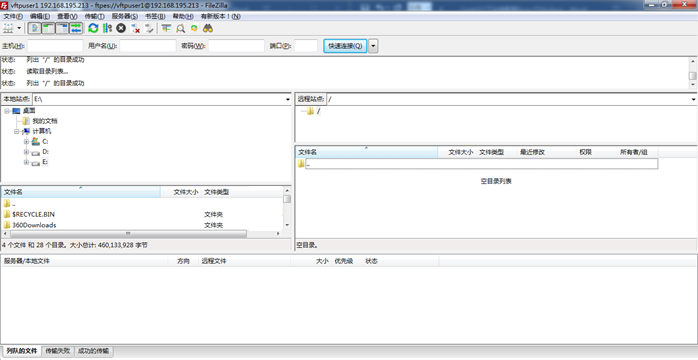The height and width of the screenshot is (360, 698).
Task: Click the 快速连接(Q) button
Action: click(345, 46)
